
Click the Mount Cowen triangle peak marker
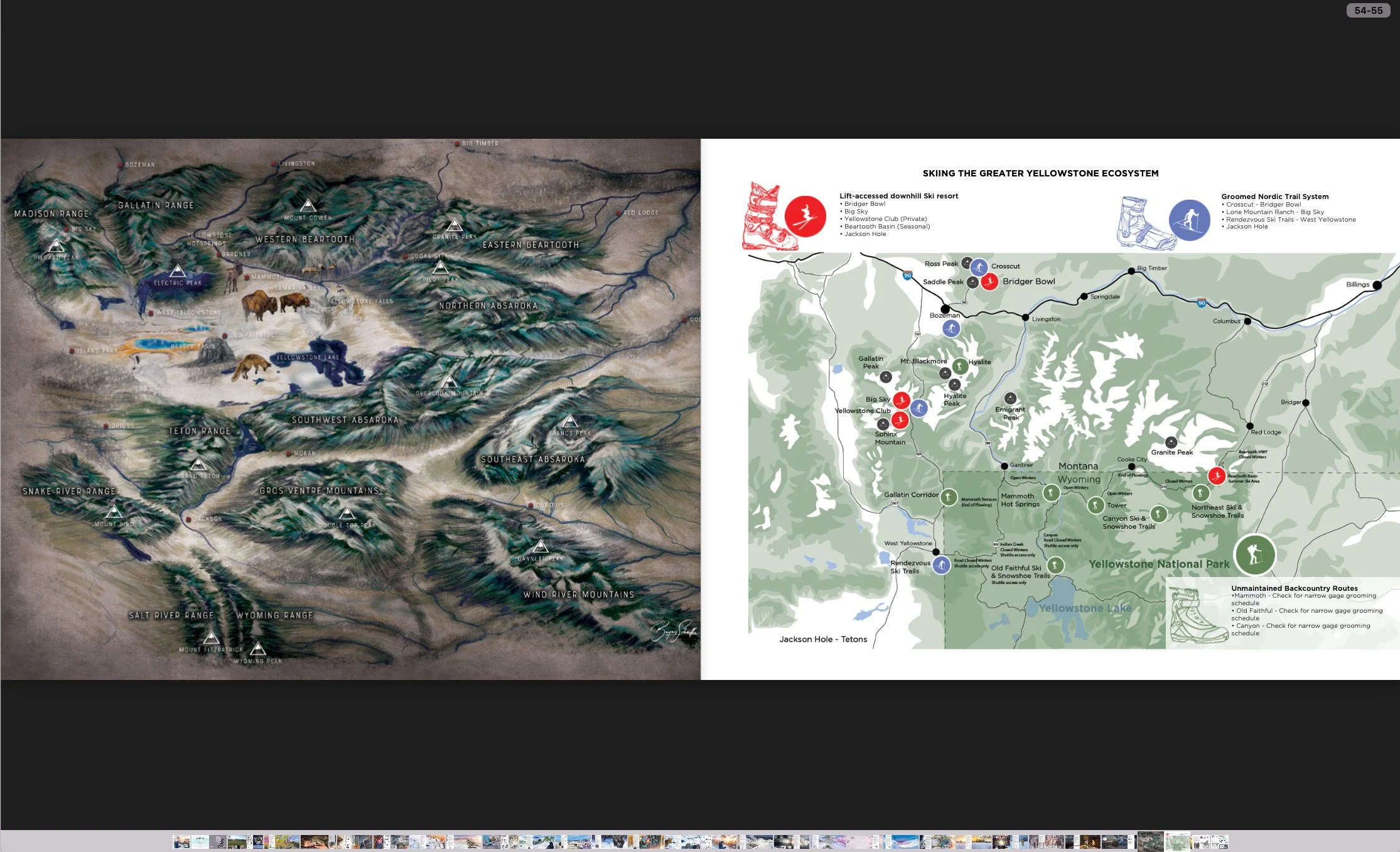[308, 205]
